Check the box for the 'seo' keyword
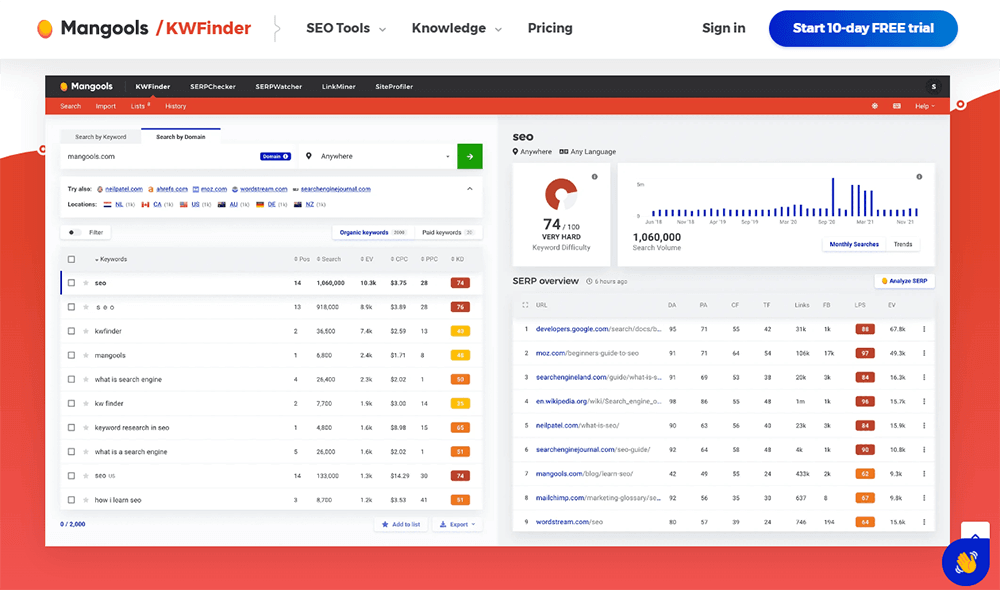This screenshot has width=1000, height=590. (71, 283)
